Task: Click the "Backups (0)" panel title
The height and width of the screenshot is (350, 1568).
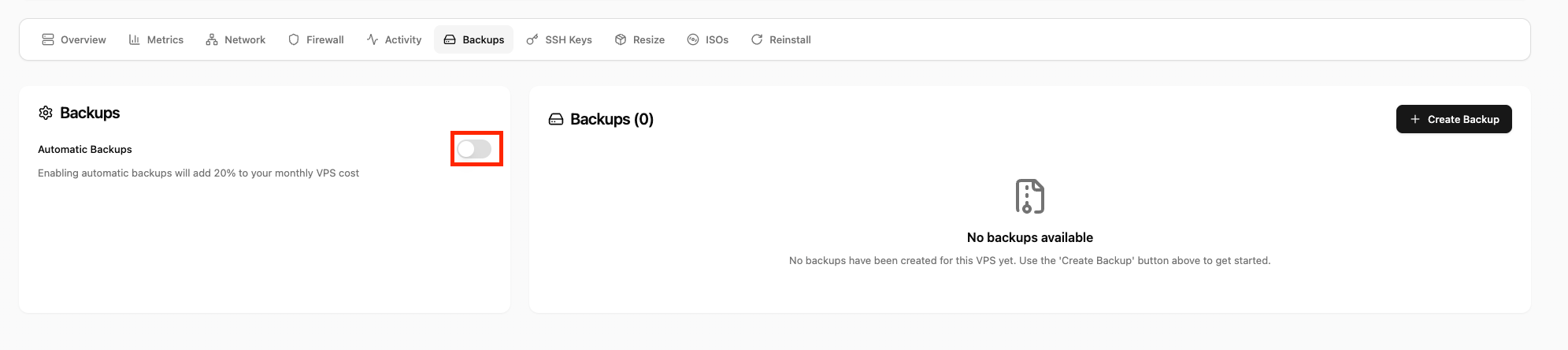Action: [611, 119]
